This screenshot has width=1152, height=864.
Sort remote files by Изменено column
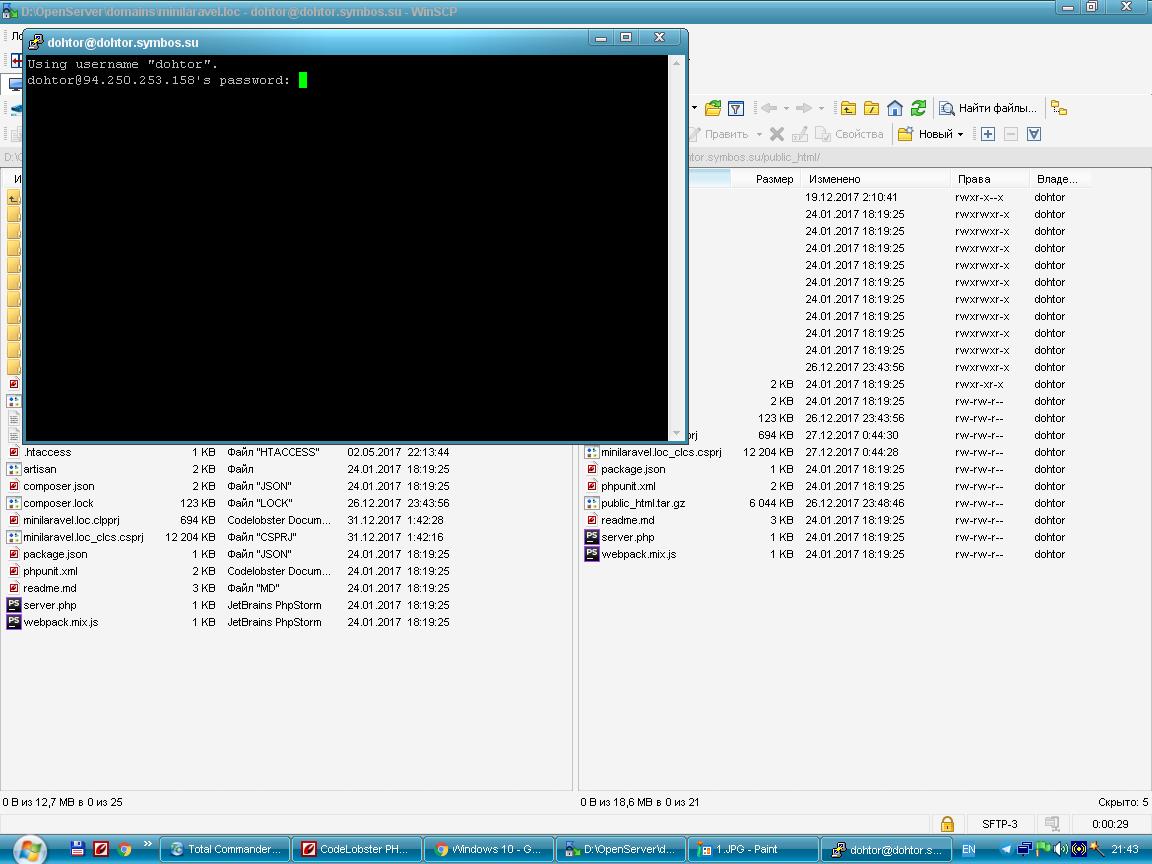coord(835,179)
